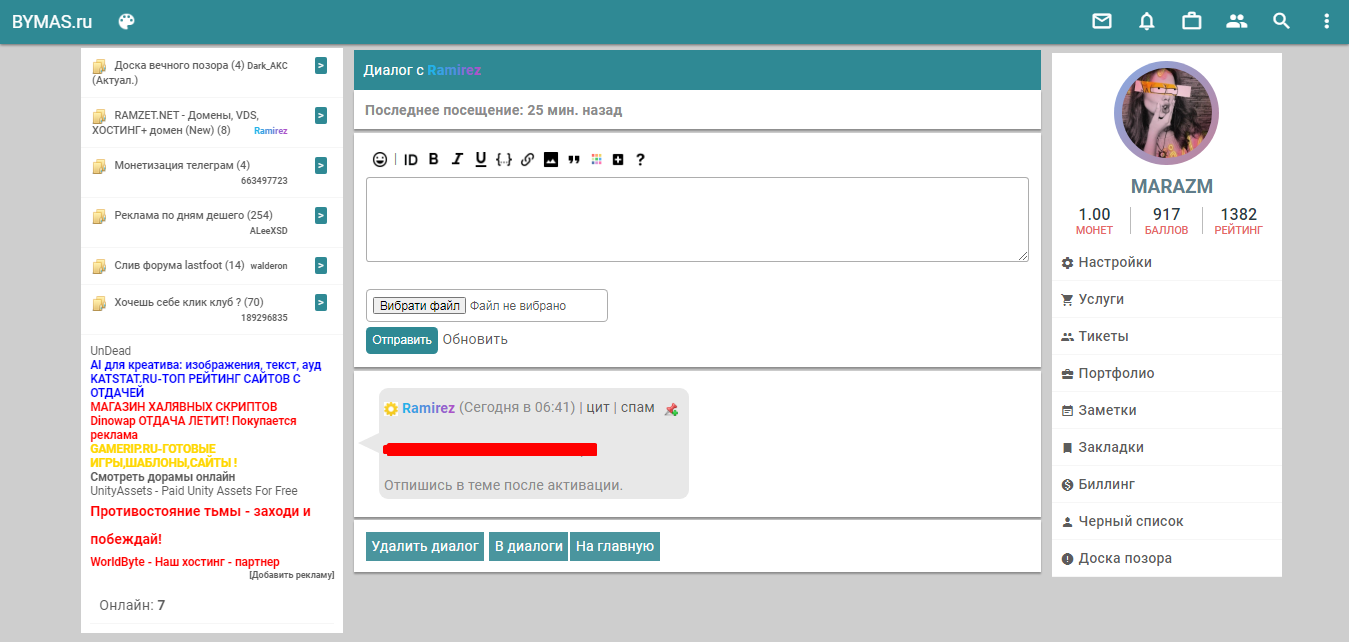Insert emoji with the smiley icon
Screen dimensions: 1349x642
pos(380,159)
